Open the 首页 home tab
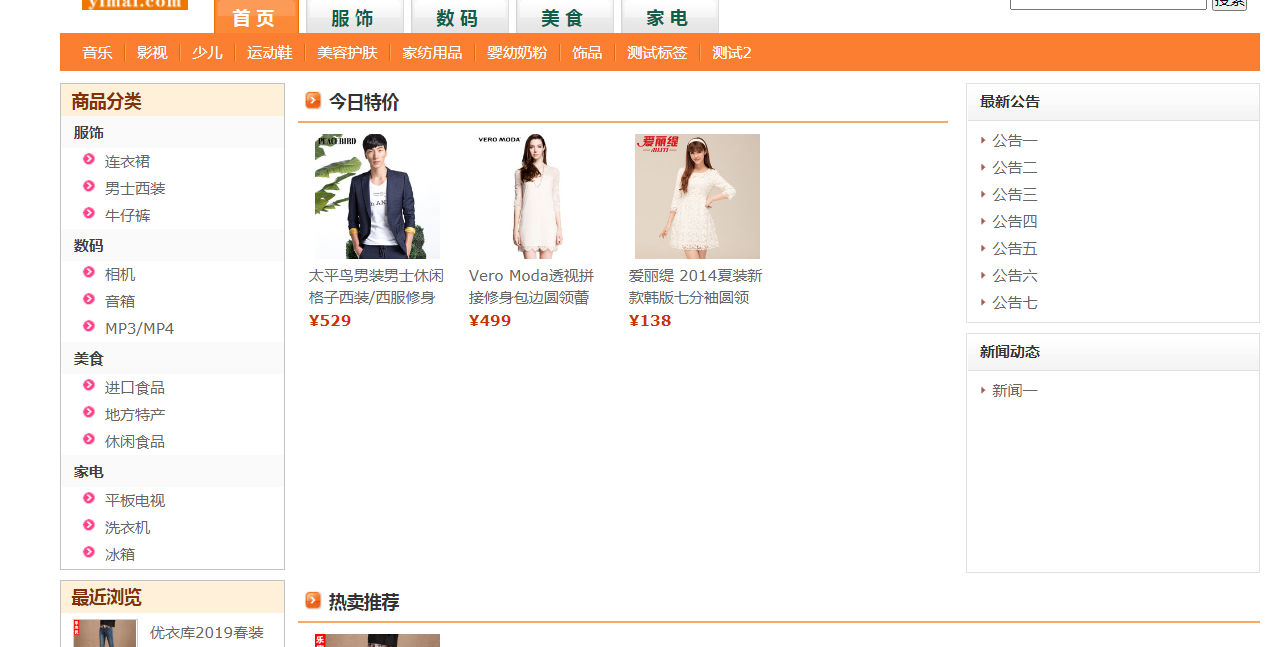 click(256, 17)
